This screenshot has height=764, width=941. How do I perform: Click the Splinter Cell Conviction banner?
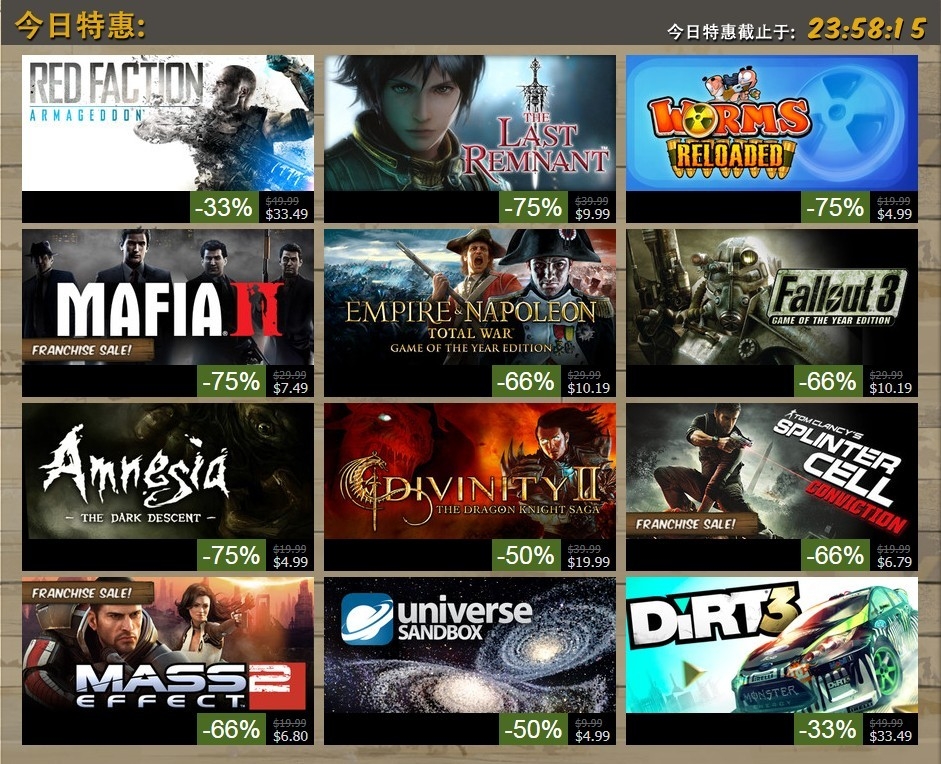click(x=772, y=471)
